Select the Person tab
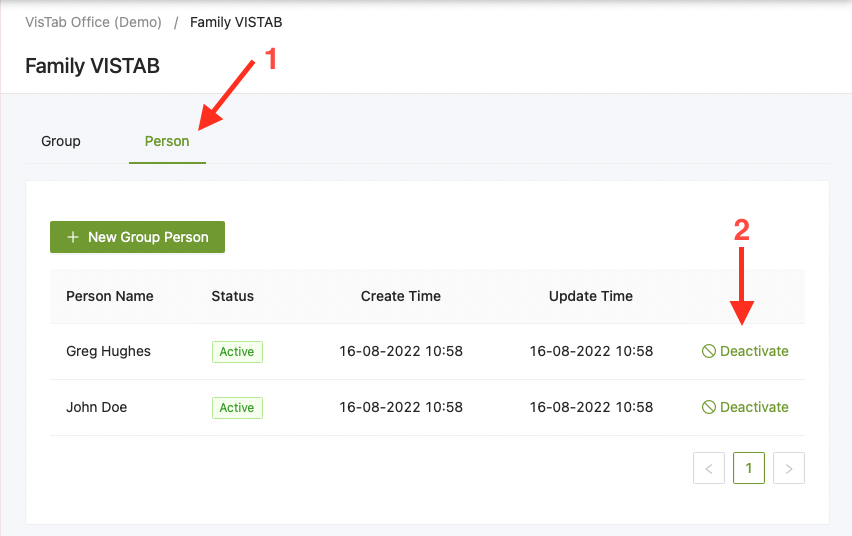Image resolution: width=852 pixels, height=536 pixels. point(167,141)
